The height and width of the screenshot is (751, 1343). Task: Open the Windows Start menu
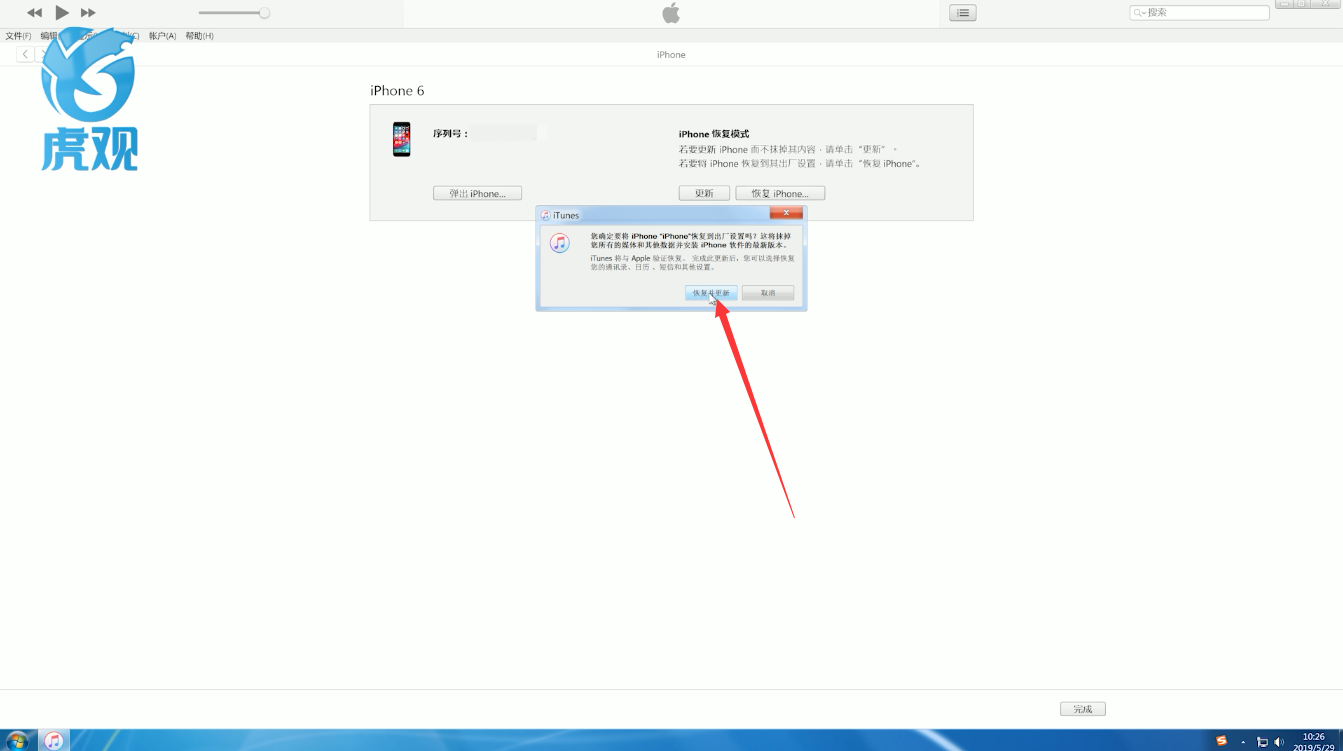pos(17,740)
